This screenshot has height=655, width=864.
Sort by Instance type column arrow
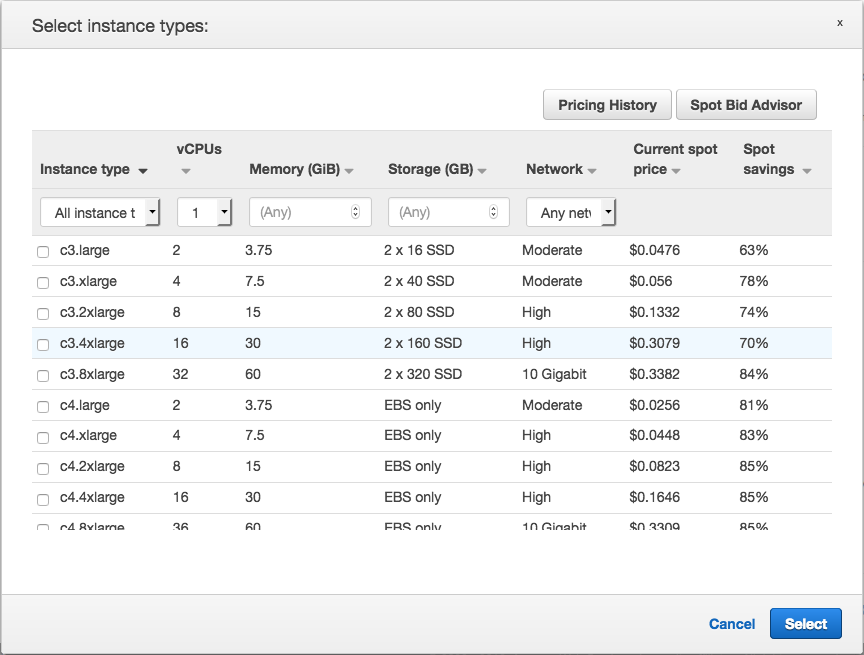143,171
